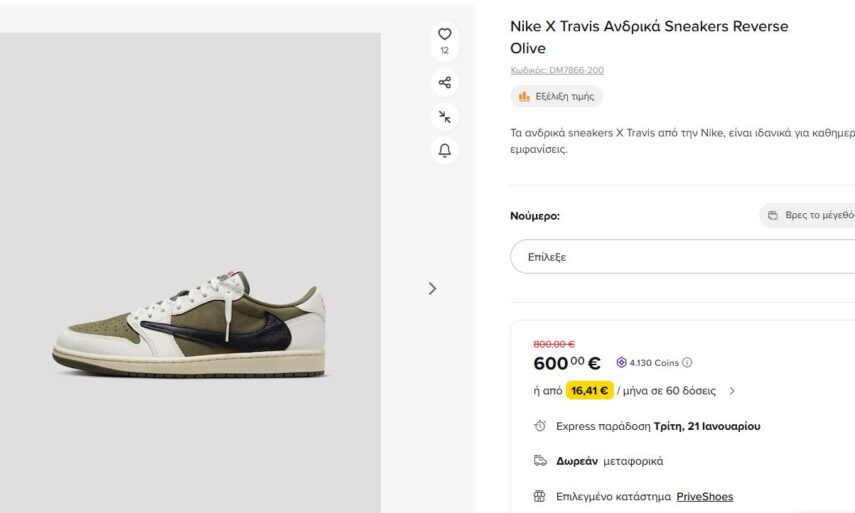The width and height of the screenshot is (855, 513).
Task: Click the free shipping truck icon
Action: tap(540, 461)
